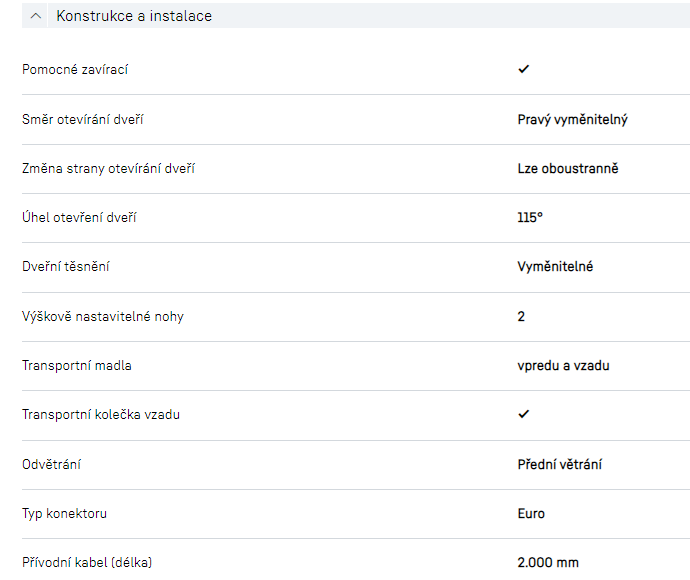This screenshot has width=690, height=580.
Task: Click the Přední větrání value
Action: [559, 464]
